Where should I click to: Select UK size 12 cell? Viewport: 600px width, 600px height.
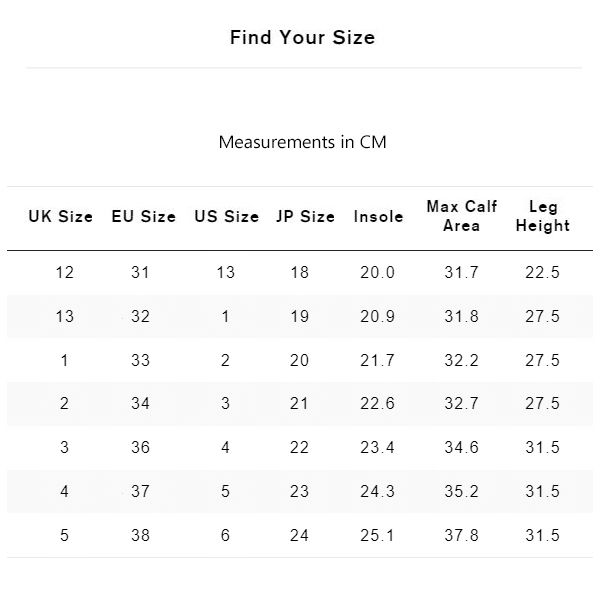[65, 273]
